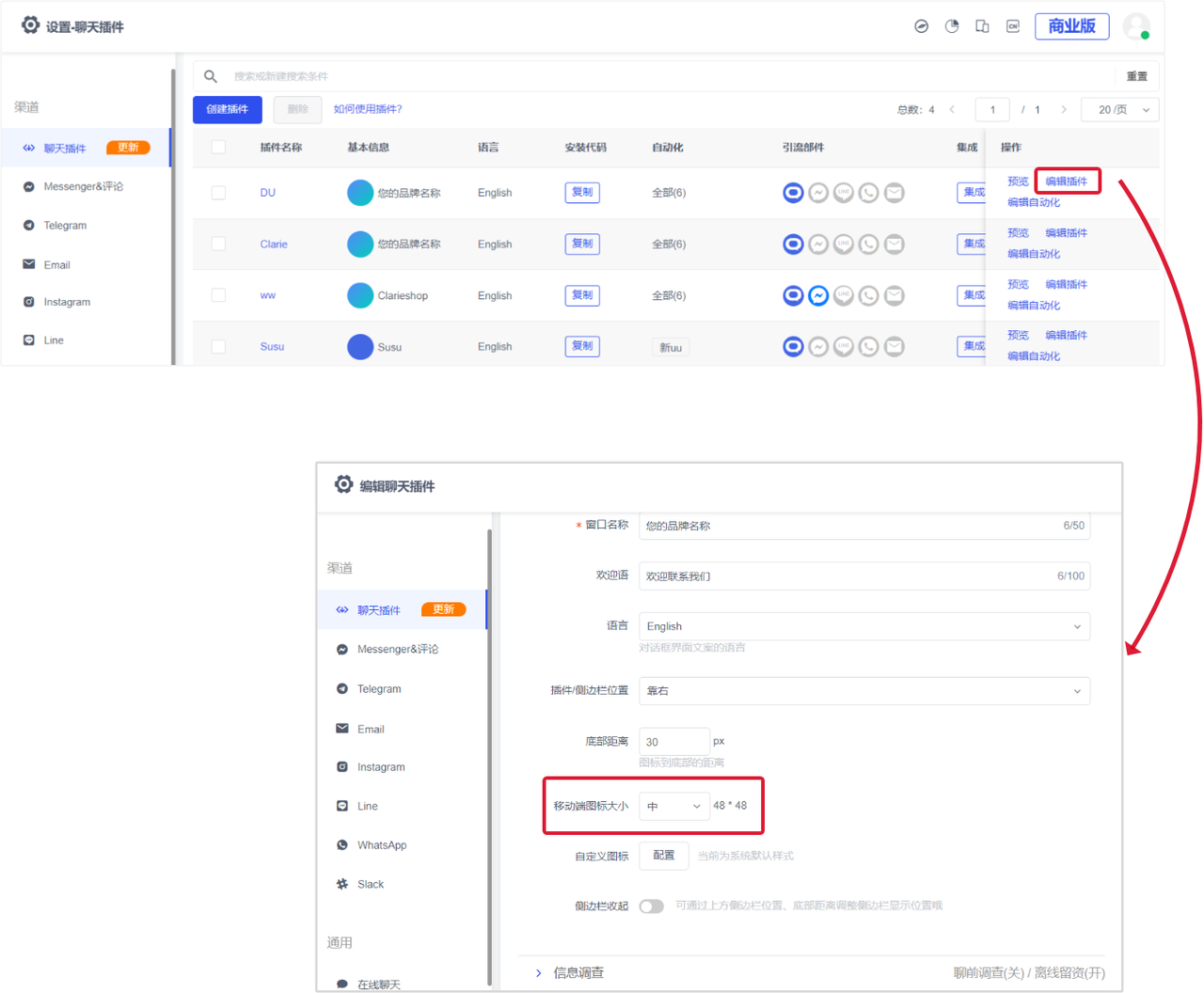Click the chat bubble icon in Clarie row
The image size is (1204, 993).
click(x=793, y=244)
